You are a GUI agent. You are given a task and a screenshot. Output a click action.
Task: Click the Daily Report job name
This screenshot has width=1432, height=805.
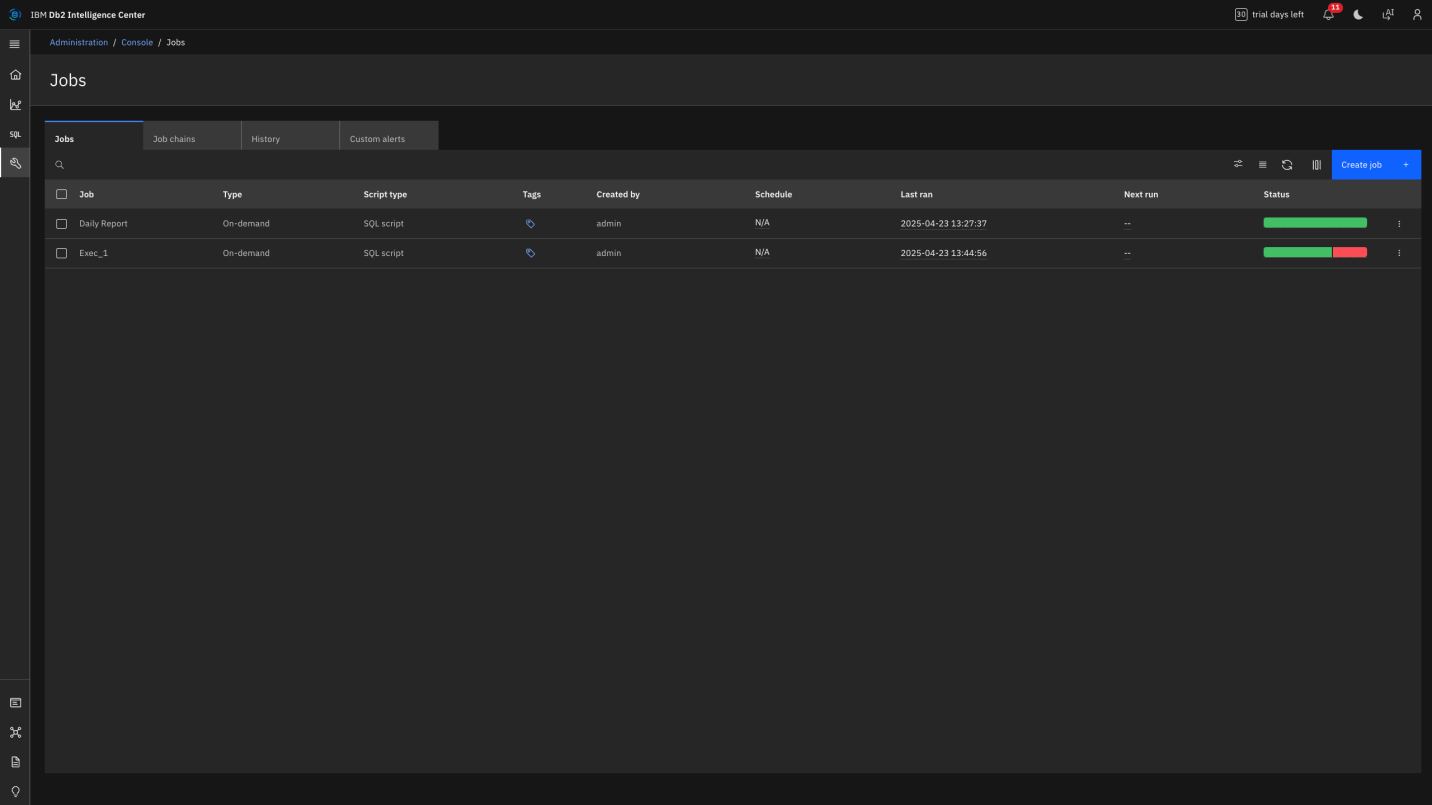[103, 224]
